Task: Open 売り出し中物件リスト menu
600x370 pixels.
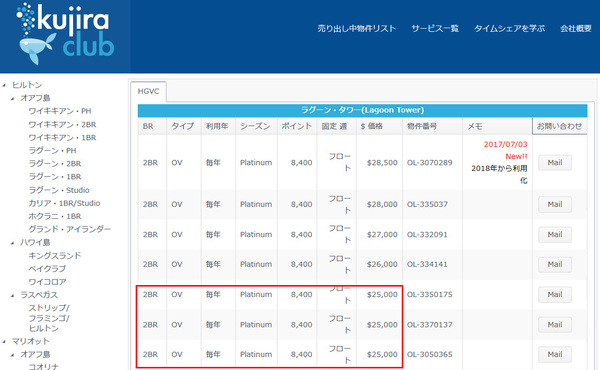Action: (x=356, y=28)
